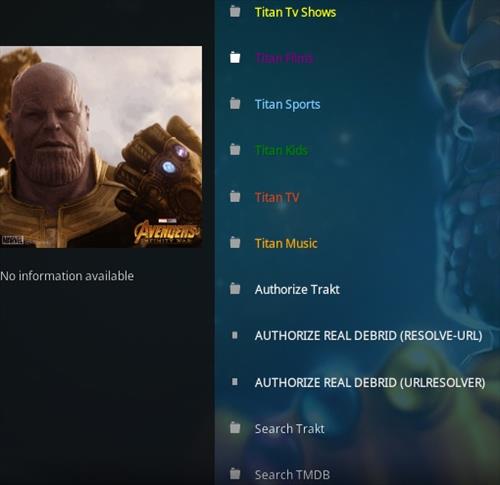The width and height of the screenshot is (500, 485).
Task: Select the Titan Music folder icon
Action: pyautogui.click(x=235, y=242)
